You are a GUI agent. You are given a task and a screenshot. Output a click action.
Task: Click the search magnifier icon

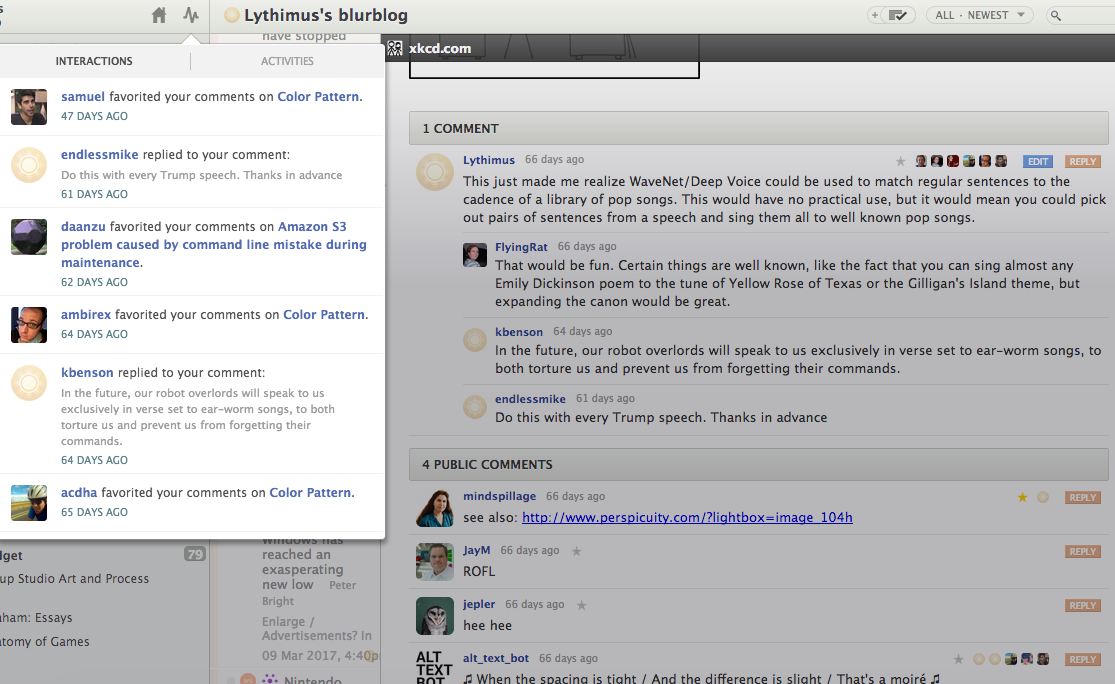tap(1056, 16)
